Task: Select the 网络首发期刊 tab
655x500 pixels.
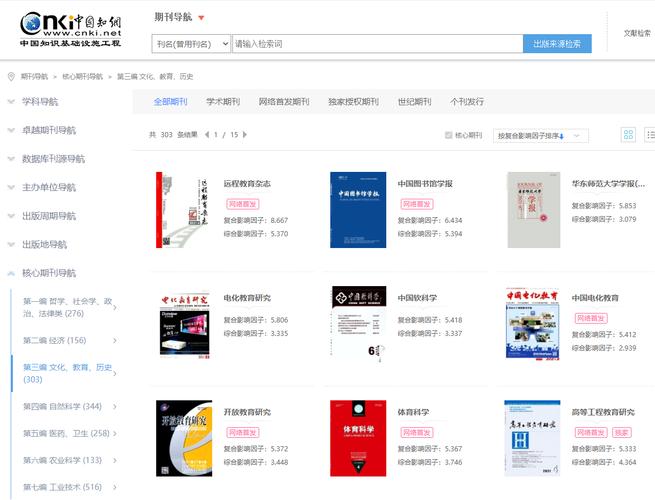Action: [x=284, y=102]
